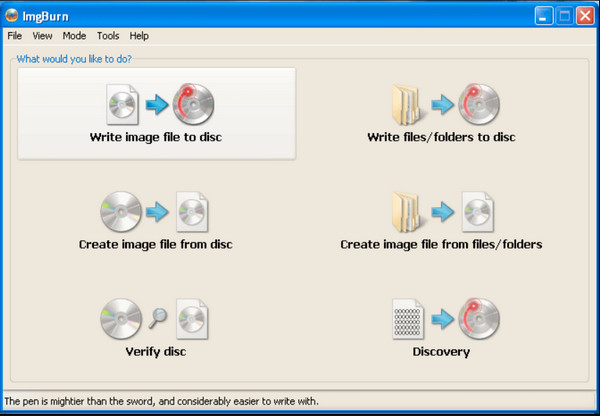Click the blue arrow above Write files/folders to disc

(x=443, y=104)
